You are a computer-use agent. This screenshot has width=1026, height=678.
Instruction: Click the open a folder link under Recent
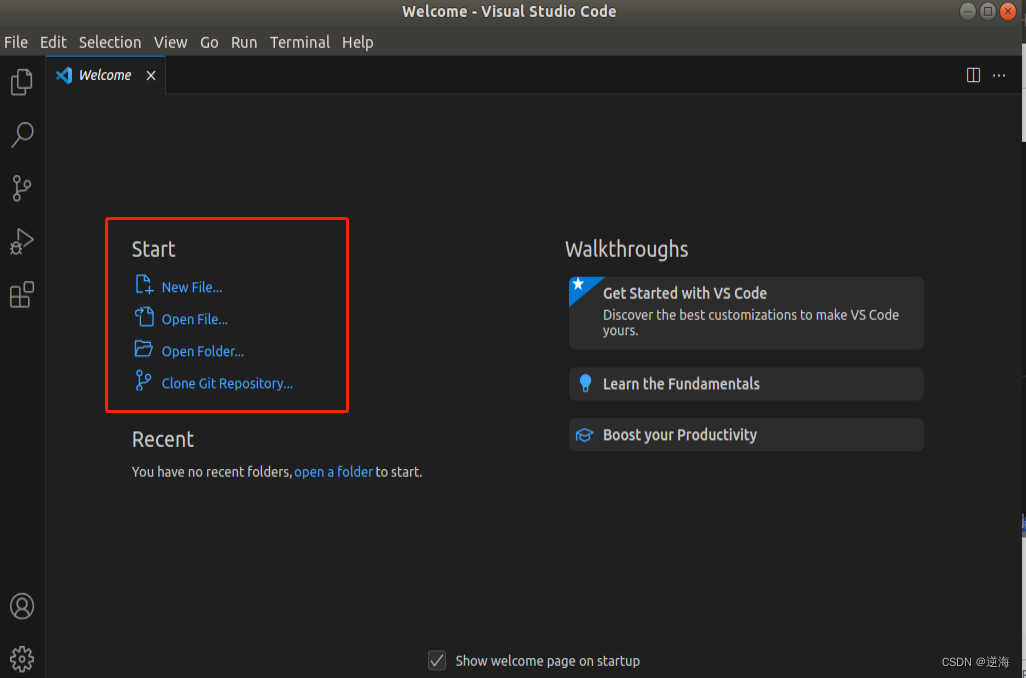click(x=333, y=471)
